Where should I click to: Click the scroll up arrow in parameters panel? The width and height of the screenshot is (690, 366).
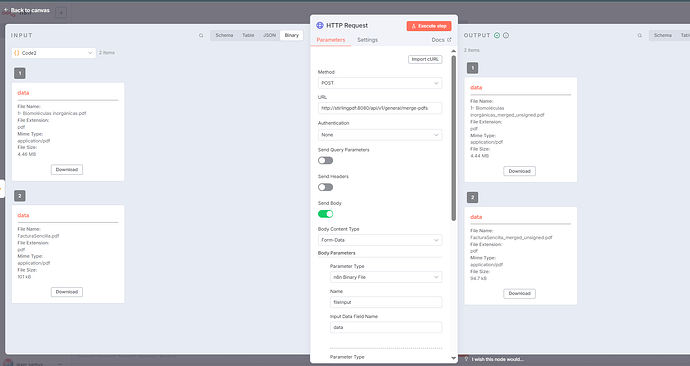tap(454, 51)
